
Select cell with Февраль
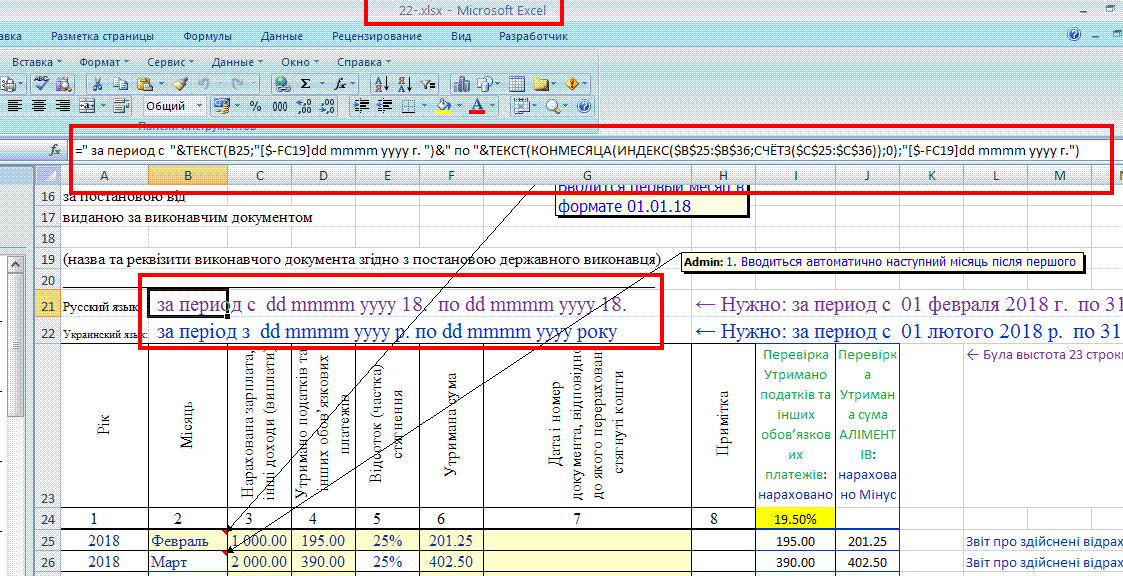[188, 540]
